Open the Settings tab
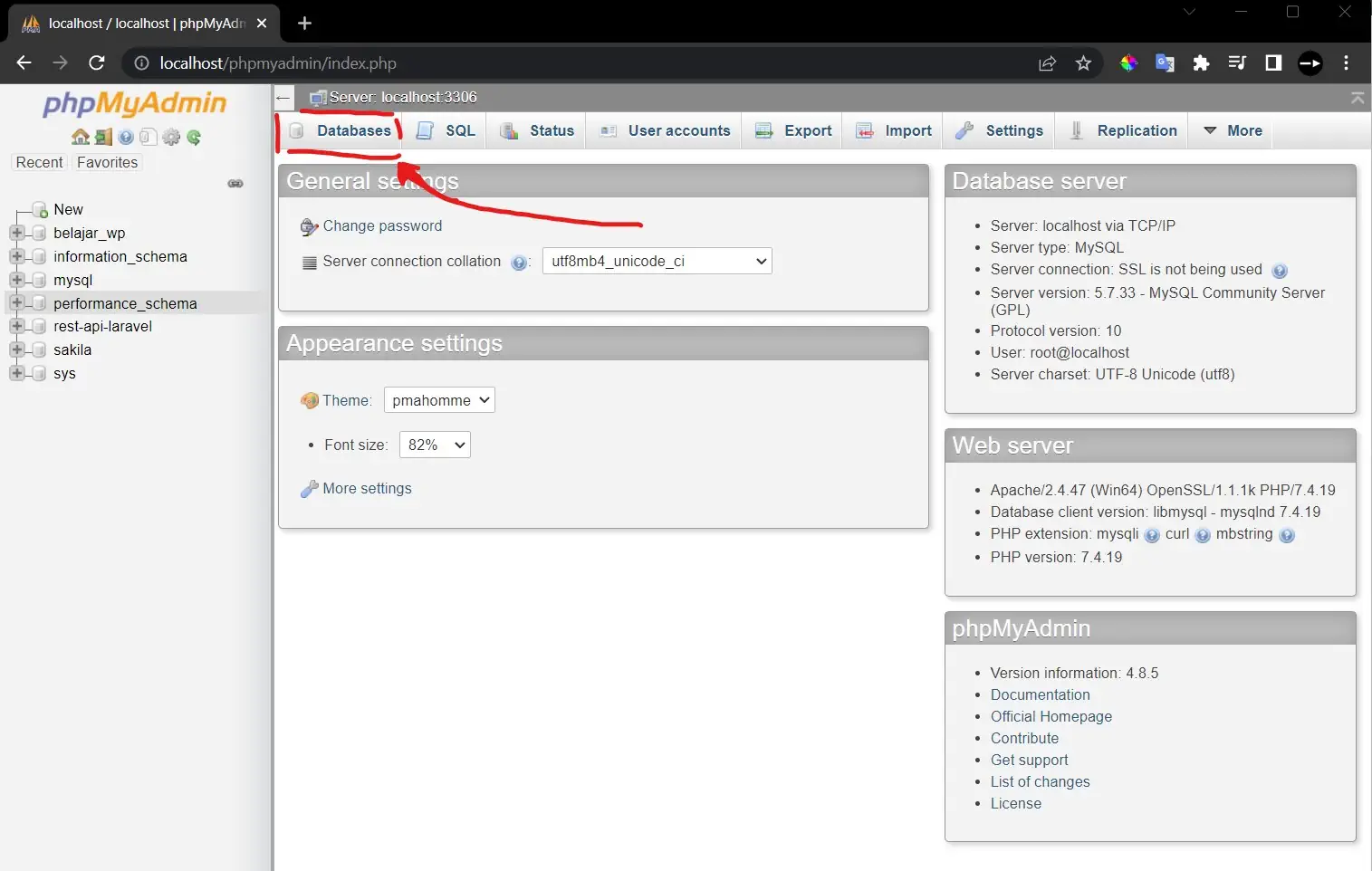 pos(999,130)
